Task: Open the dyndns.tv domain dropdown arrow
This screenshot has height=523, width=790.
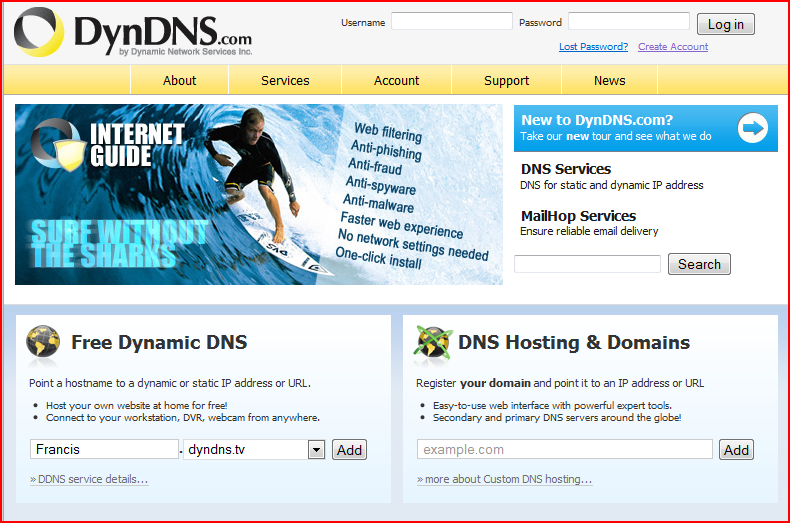Action: [316, 449]
